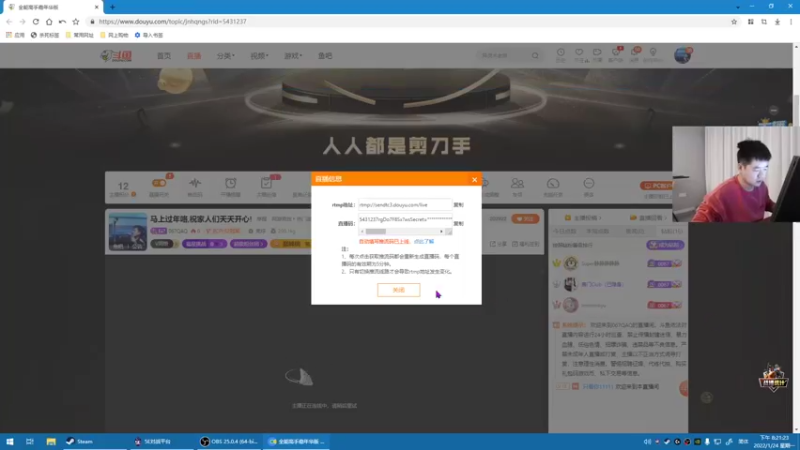Open 首页 in Douyu navigation

pyautogui.click(x=164, y=56)
